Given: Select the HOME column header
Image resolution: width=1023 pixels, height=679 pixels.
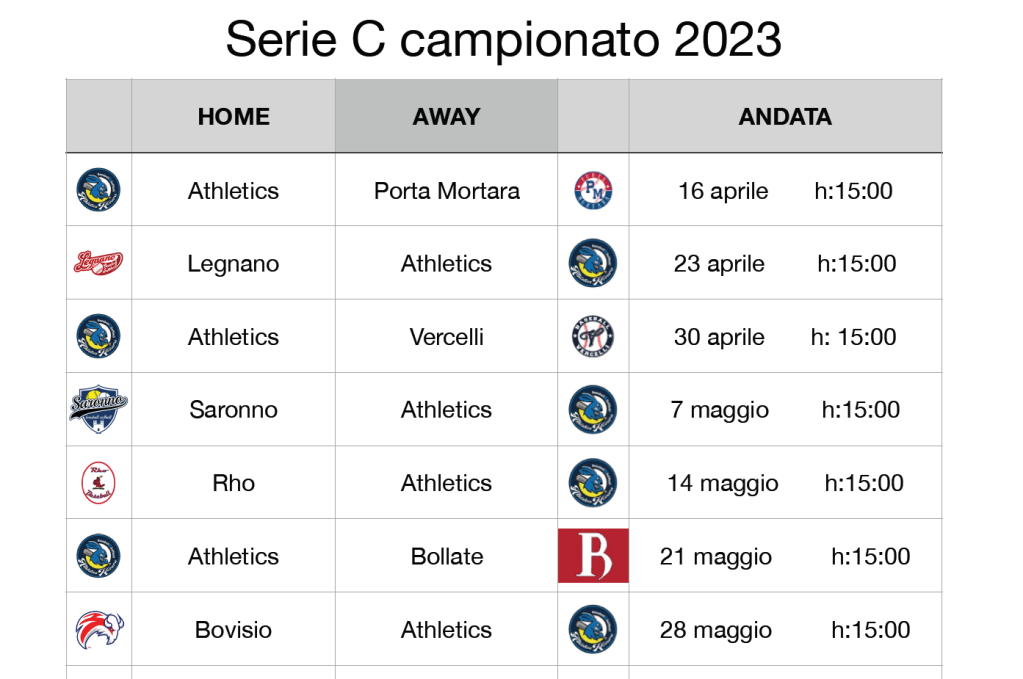Looking at the screenshot, I should 233,117.
